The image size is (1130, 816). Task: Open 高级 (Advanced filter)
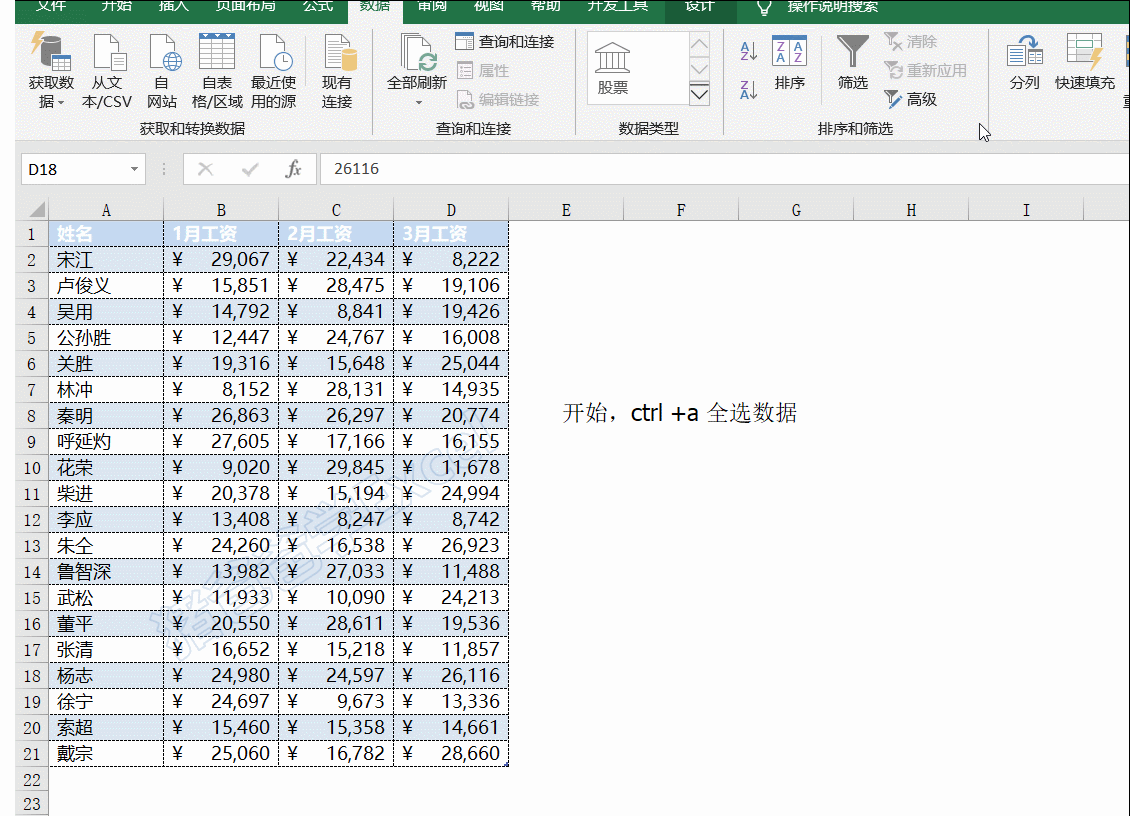coord(910,99)
